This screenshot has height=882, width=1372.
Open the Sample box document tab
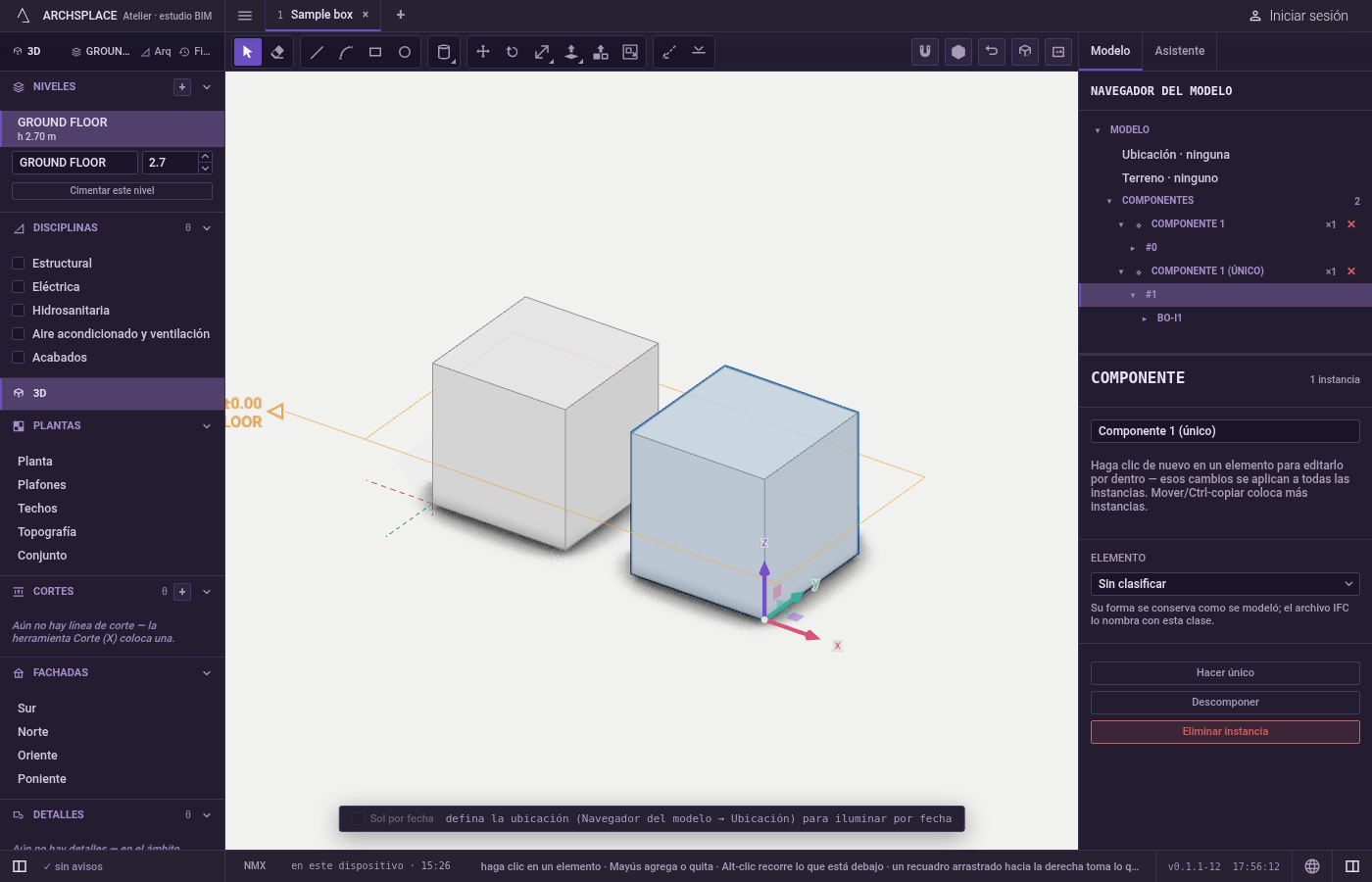(x=321, y=15)
